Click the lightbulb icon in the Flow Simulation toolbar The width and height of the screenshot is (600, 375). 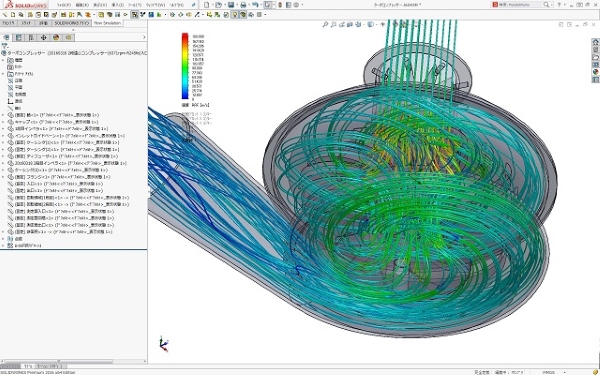point(235,15)
